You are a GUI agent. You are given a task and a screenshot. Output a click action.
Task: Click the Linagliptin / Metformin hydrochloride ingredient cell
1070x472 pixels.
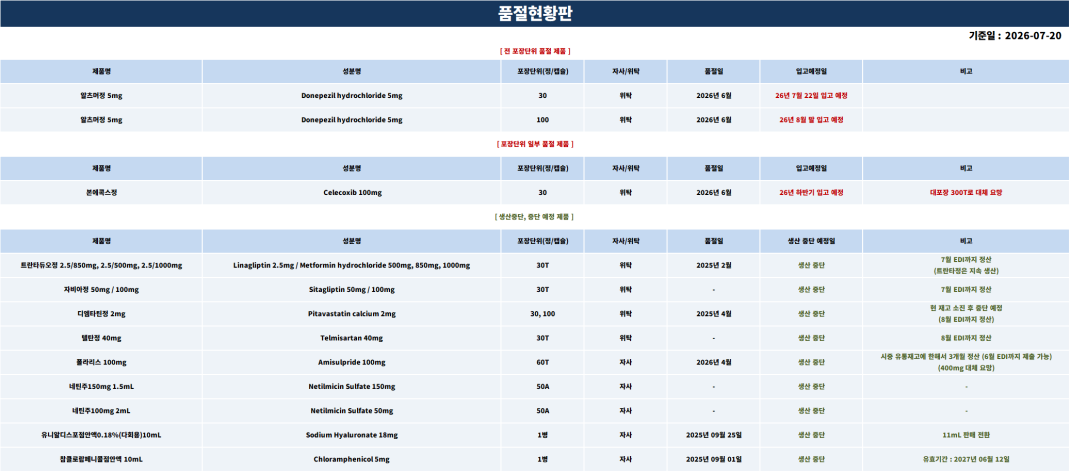click(x=352, y=265)
